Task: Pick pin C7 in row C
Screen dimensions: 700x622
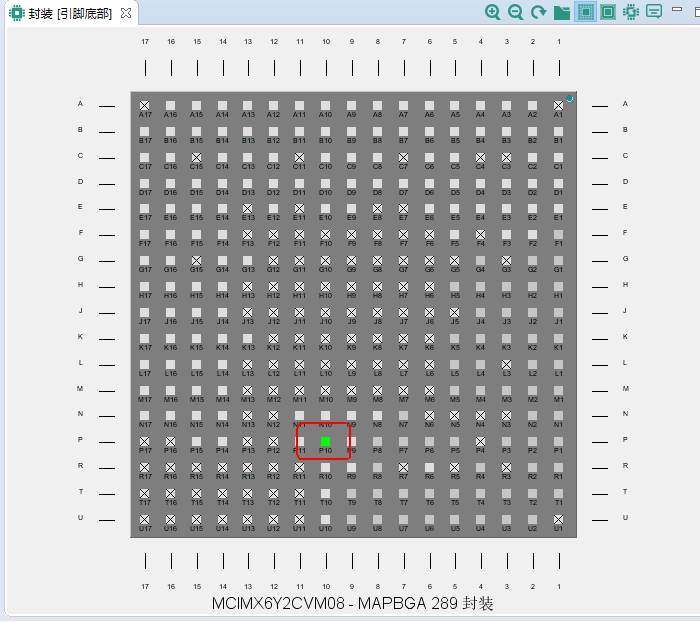Action: [403, 157]
